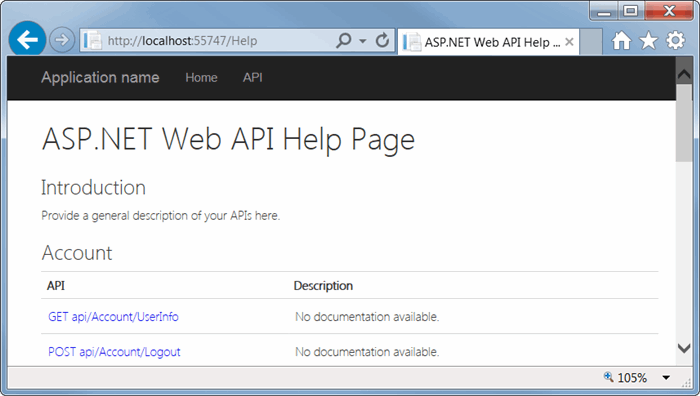Open the Tools gear icon
This screenshot has height=396, width=700.
point(675,41)
